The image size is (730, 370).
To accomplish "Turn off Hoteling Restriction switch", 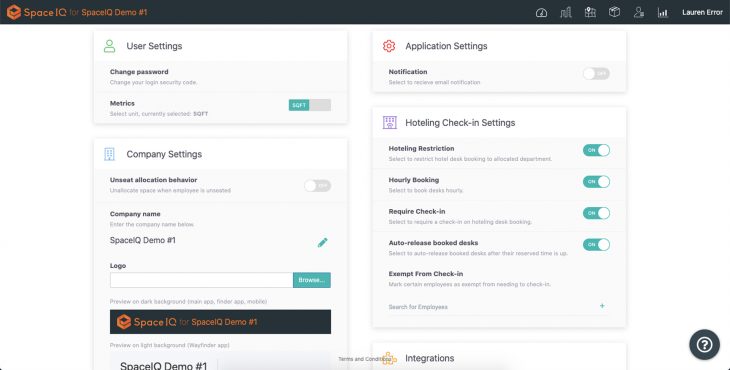I will pos(596,150).
